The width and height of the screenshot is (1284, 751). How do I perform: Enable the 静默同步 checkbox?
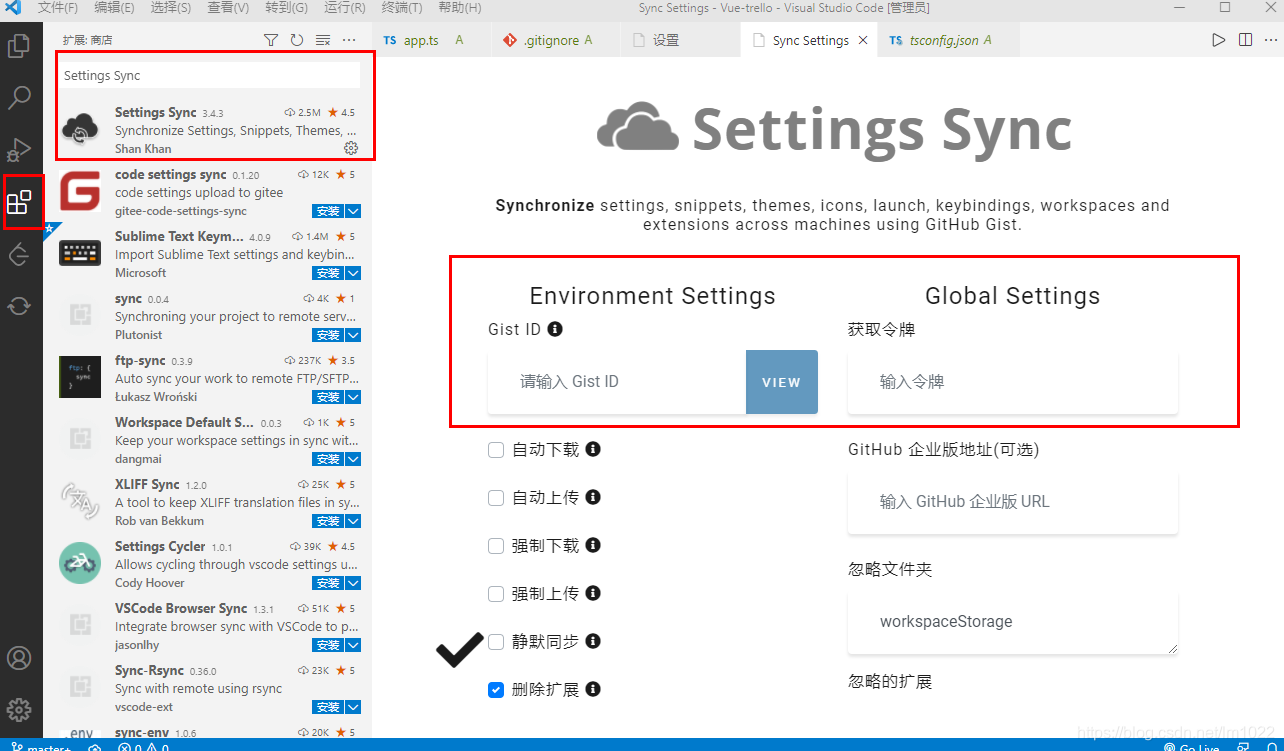(496, 642)
